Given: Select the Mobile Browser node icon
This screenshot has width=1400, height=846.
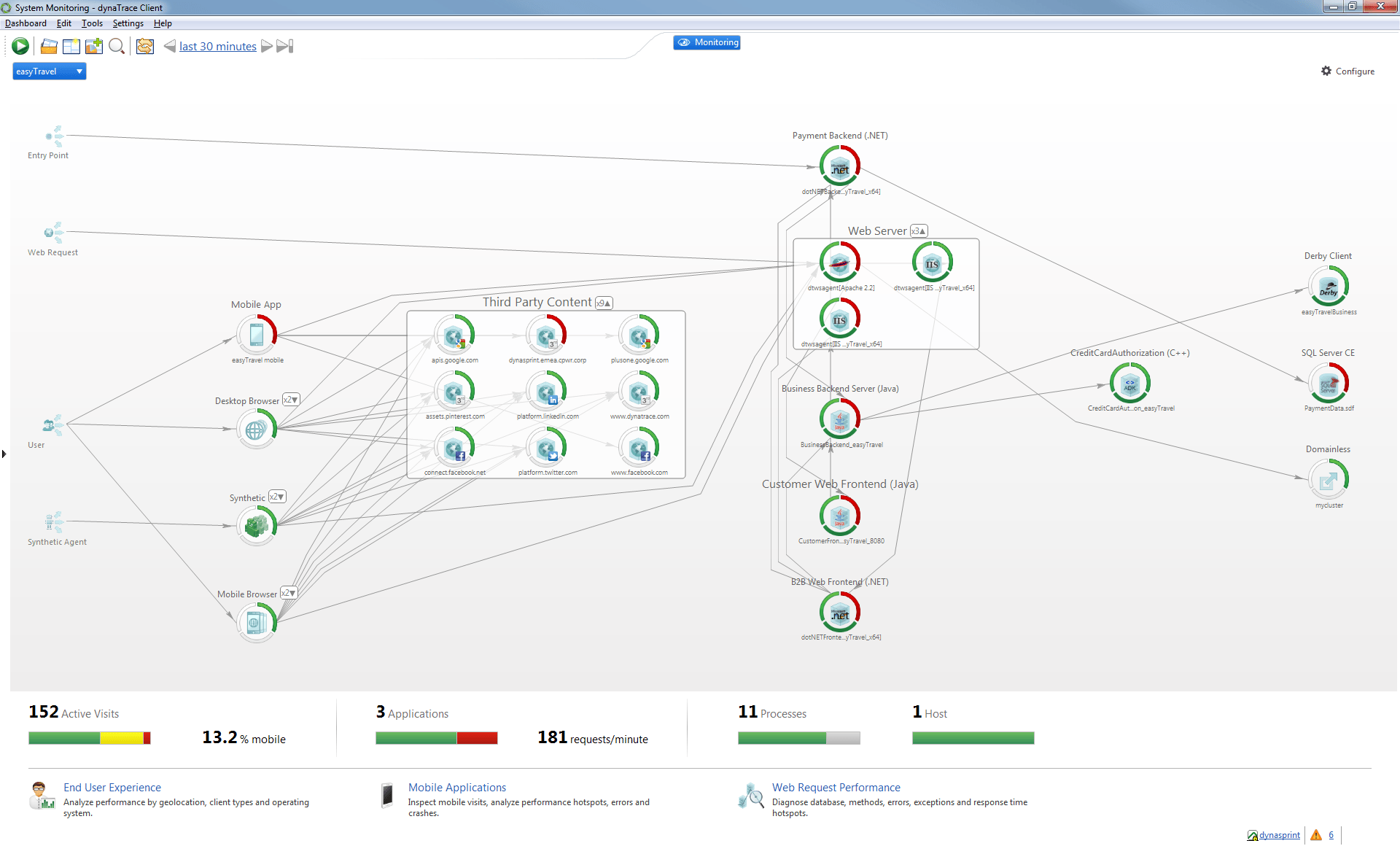Looking at the screenshot, I should [x=256, y=621].
